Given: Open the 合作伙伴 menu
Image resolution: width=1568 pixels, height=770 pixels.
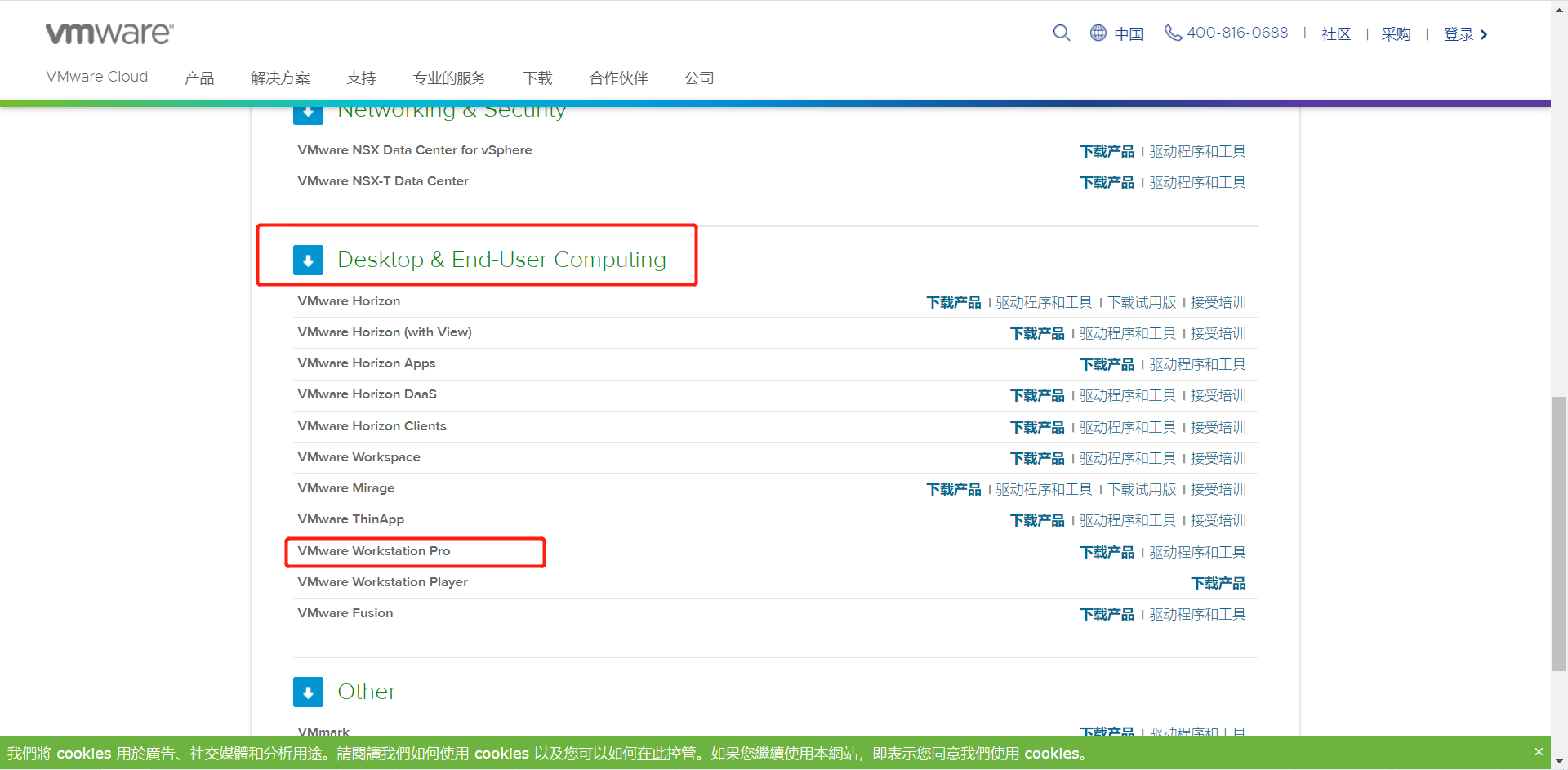Looking at the screenshot, I should click(x=618, y=78).
